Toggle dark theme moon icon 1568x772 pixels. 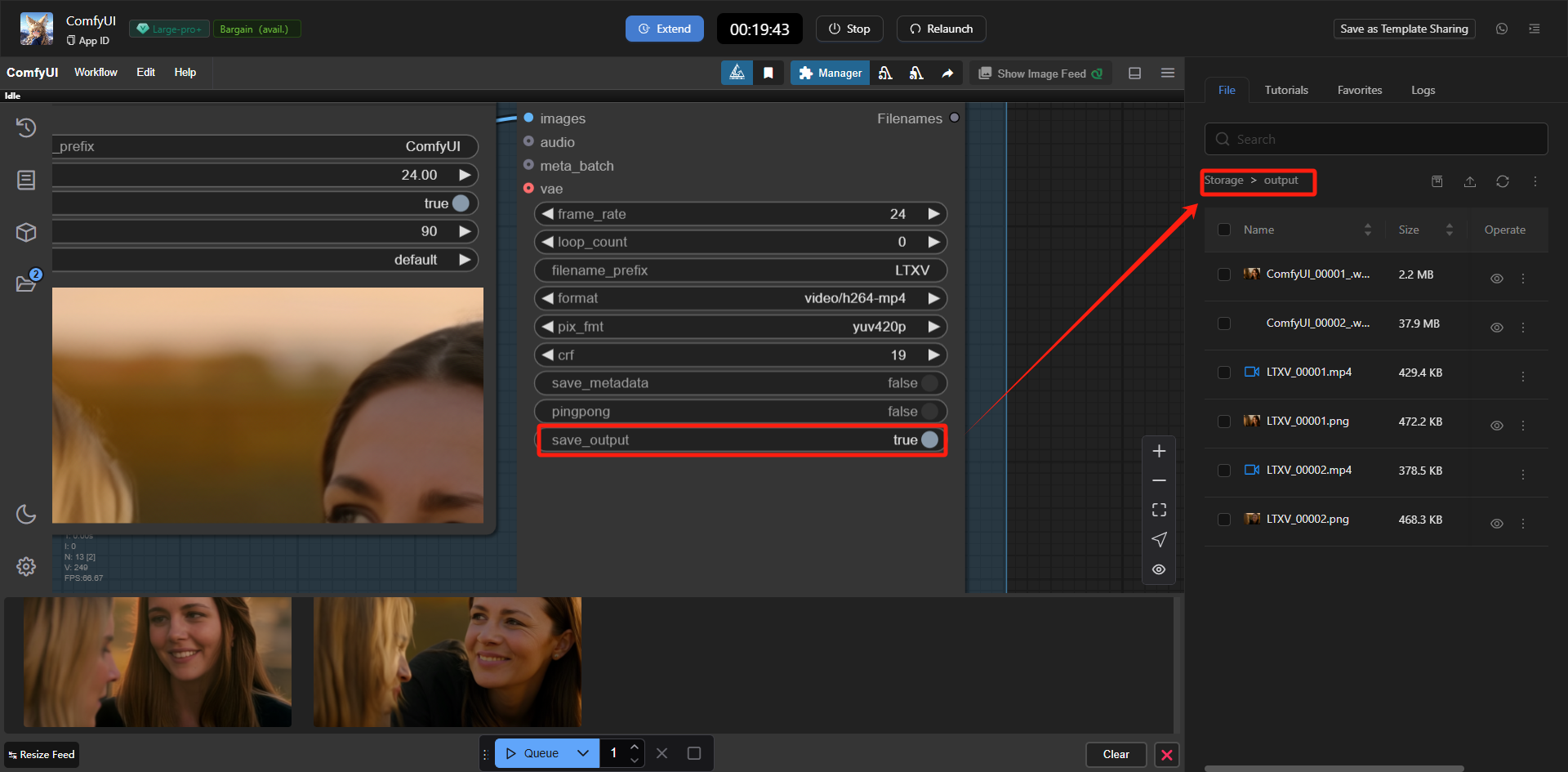click(x=26, y=514)
